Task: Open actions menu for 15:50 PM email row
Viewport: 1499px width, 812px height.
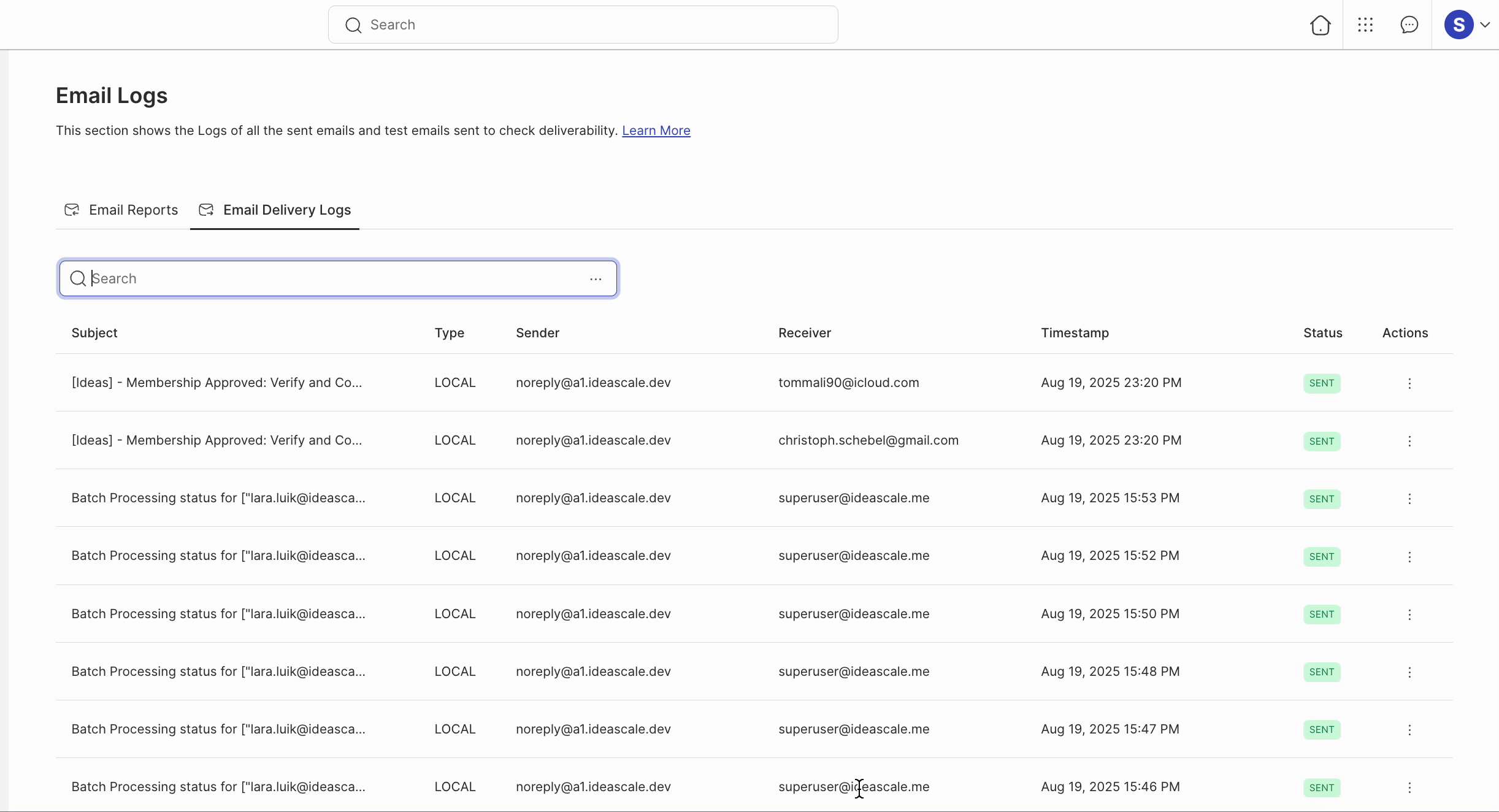Action: pyautogui.click(x=1409, y=615)
